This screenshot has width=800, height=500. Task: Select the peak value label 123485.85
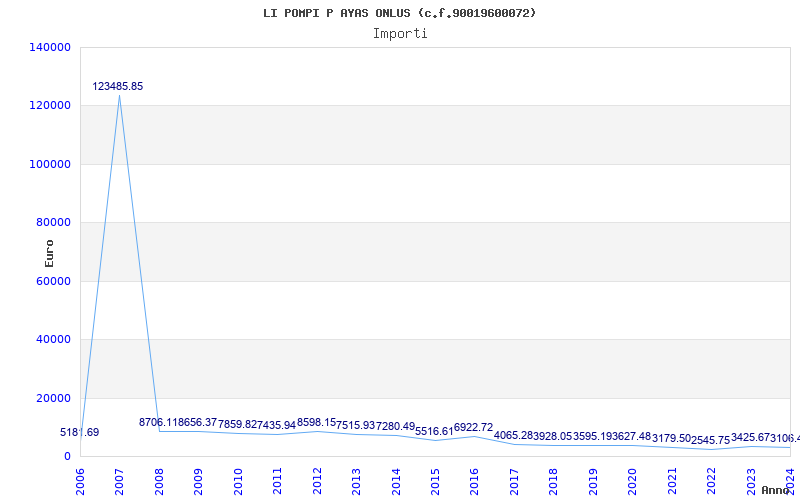pos(118,86)
